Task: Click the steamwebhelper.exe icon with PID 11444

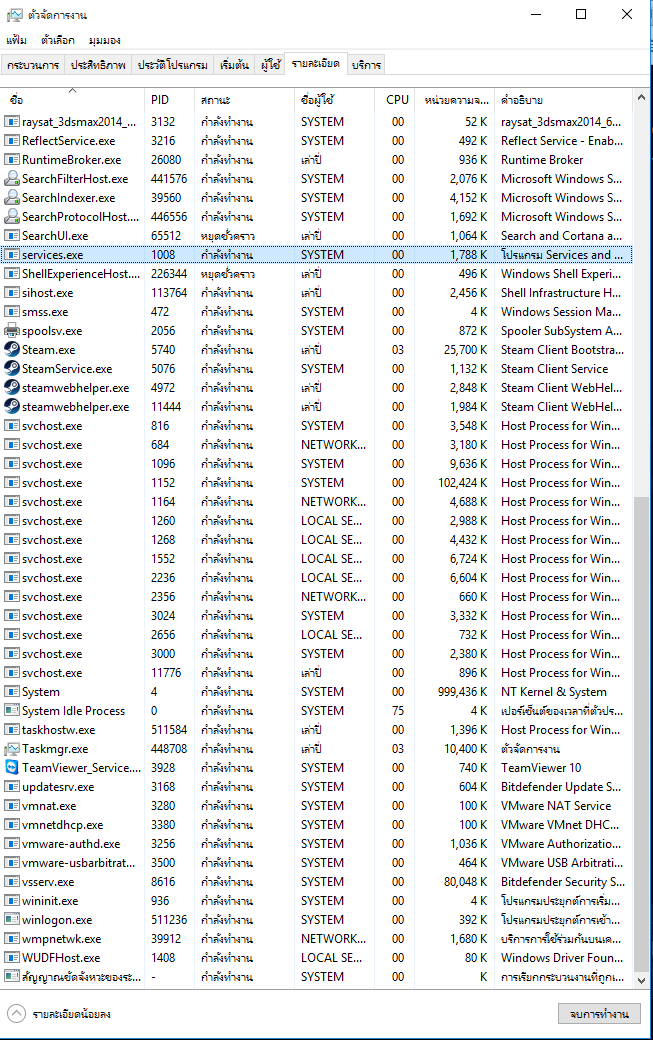Action: 12,407
